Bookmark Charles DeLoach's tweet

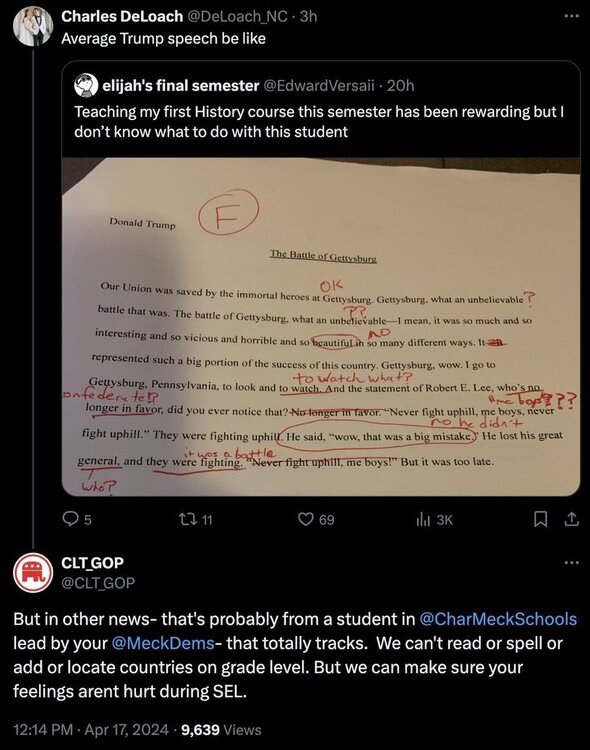pyautogui.click(x=540, y=519)
